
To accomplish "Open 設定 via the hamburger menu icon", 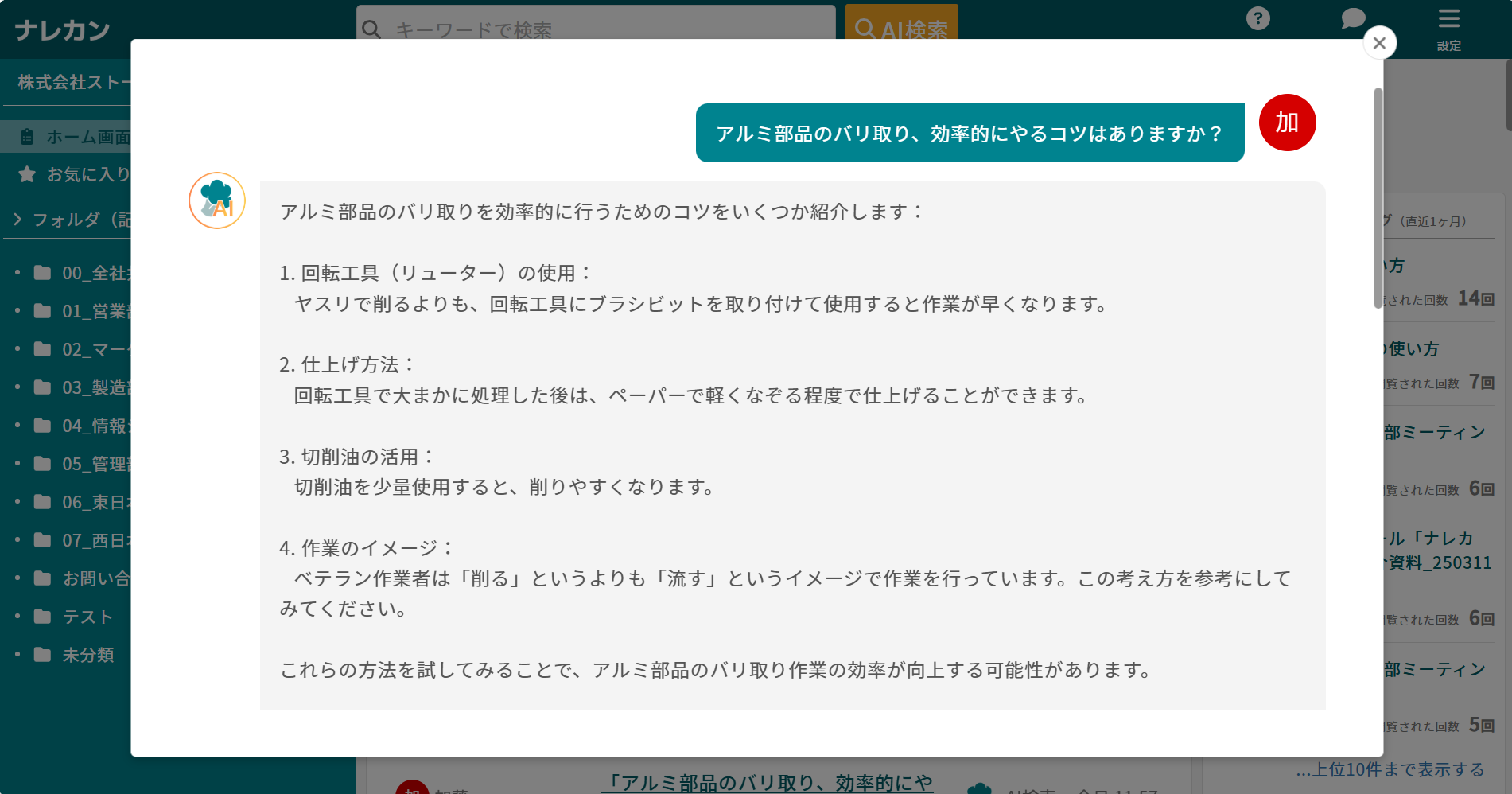I will pyautogui.click(x=1448, y=18).
